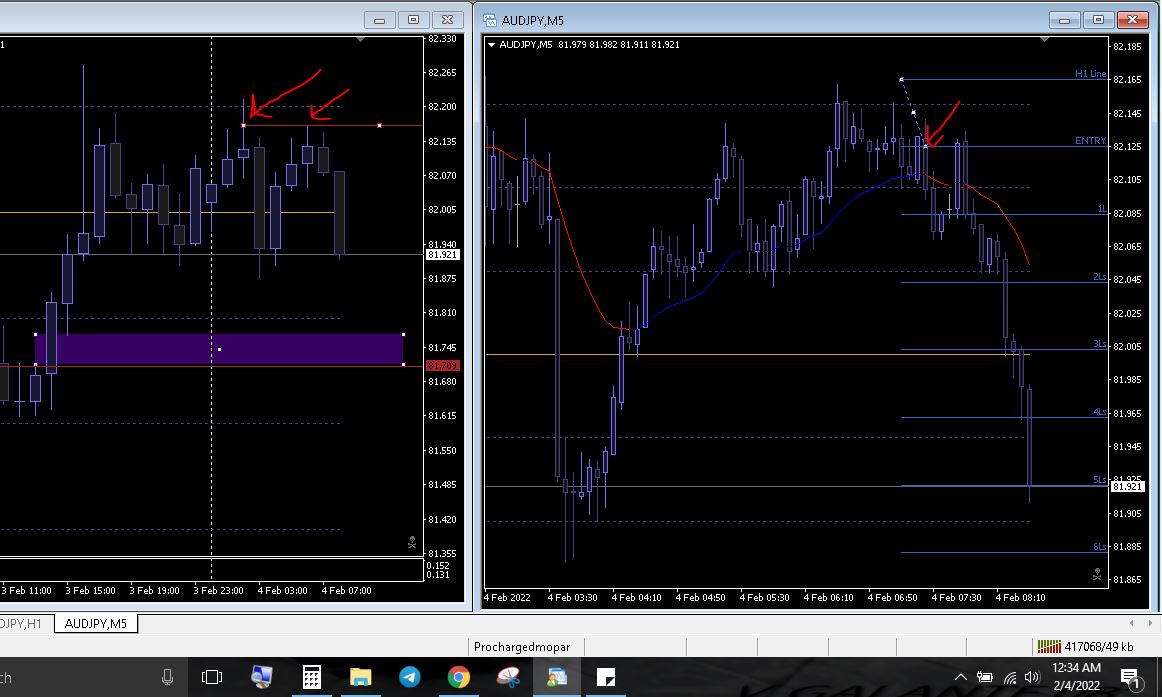Click the 417068/49 kb connection status indicator
The height and width of the screenshot is (697, 1162).
[x=1084, y=647]
